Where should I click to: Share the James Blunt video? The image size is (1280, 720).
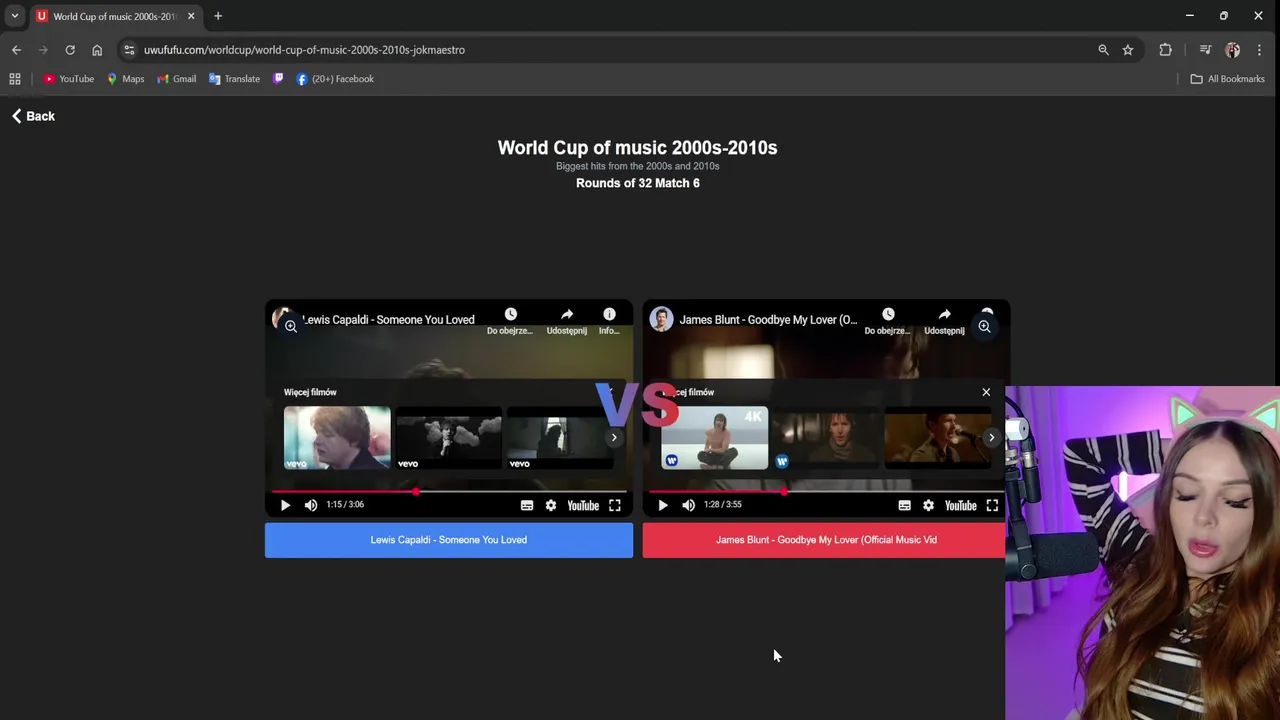[x=944, y=320]
